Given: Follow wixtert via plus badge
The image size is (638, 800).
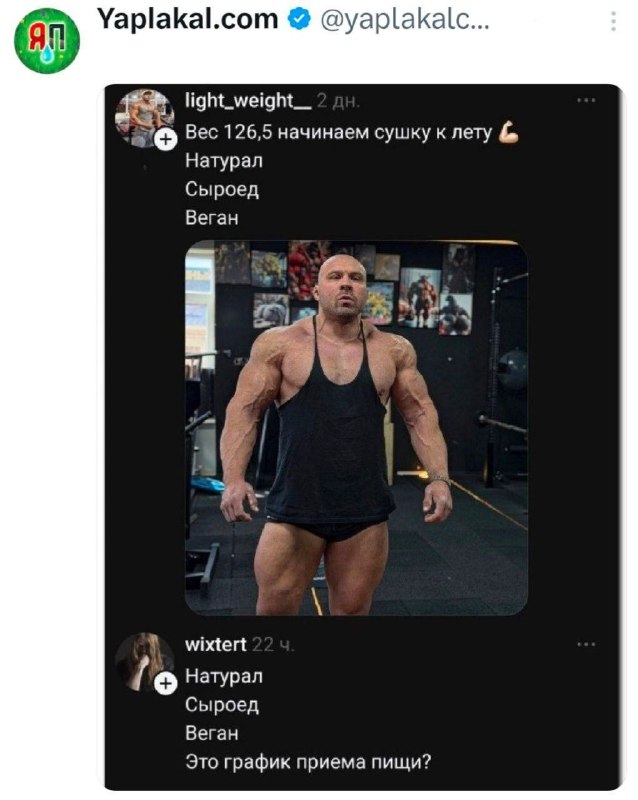Looking at the screenshot, I should pyautogui.click(x=166, y=683).
